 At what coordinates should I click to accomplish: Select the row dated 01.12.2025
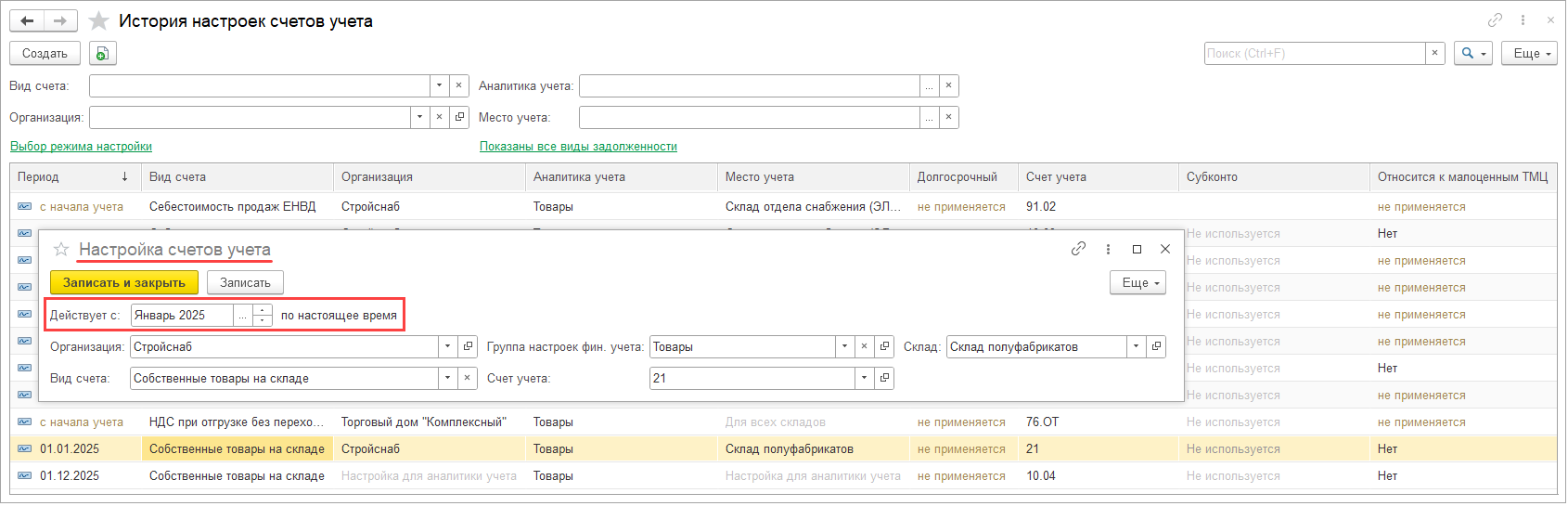[70, 476]
